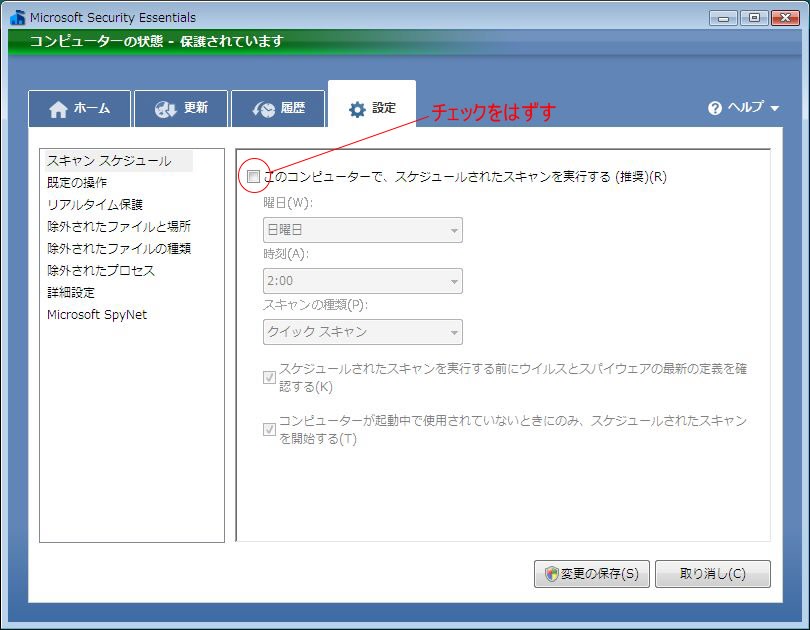Toggle the run scheduled scan checkbox

click(x=254, y=177)
